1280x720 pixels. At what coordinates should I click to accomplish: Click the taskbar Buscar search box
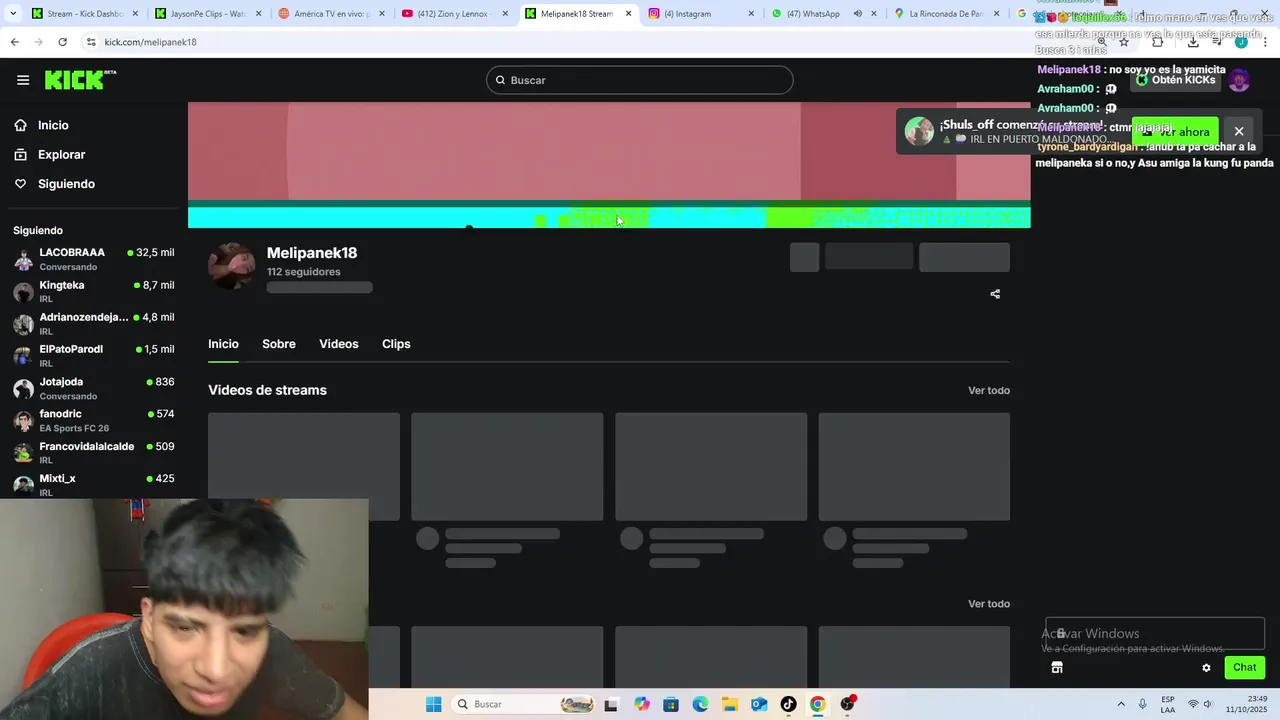[525, 704]
